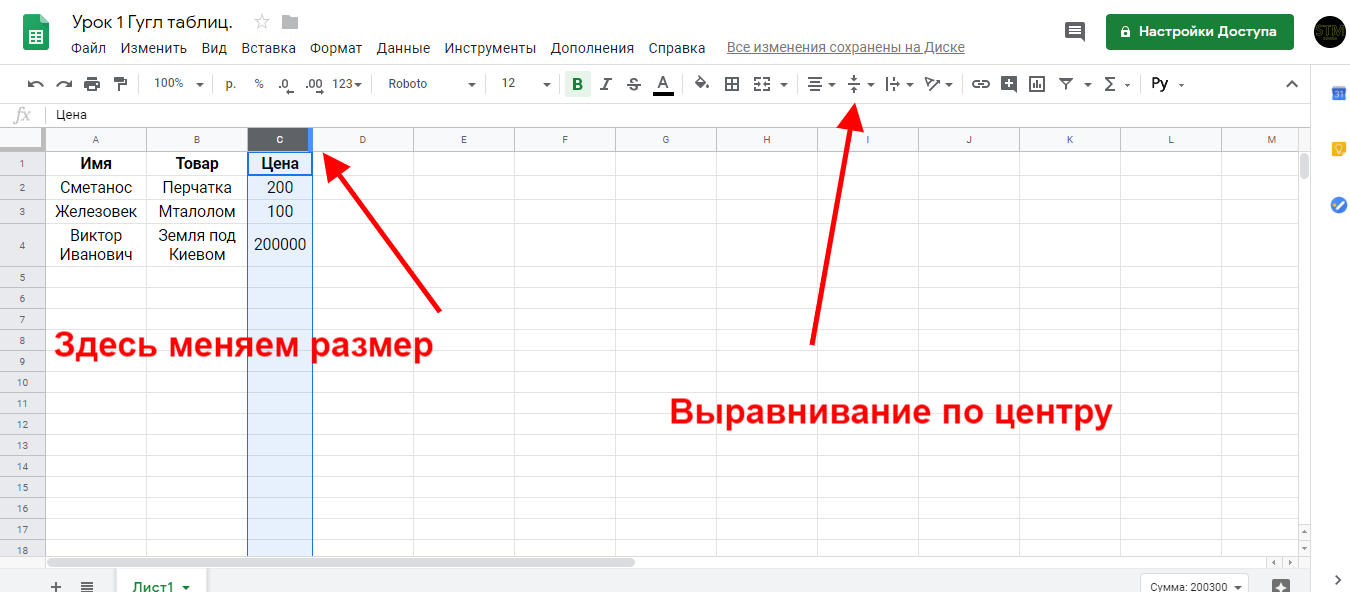Open the 100% zoom dropdown
This screenshot has height=592, width=1350.
[x=178, y=84]
